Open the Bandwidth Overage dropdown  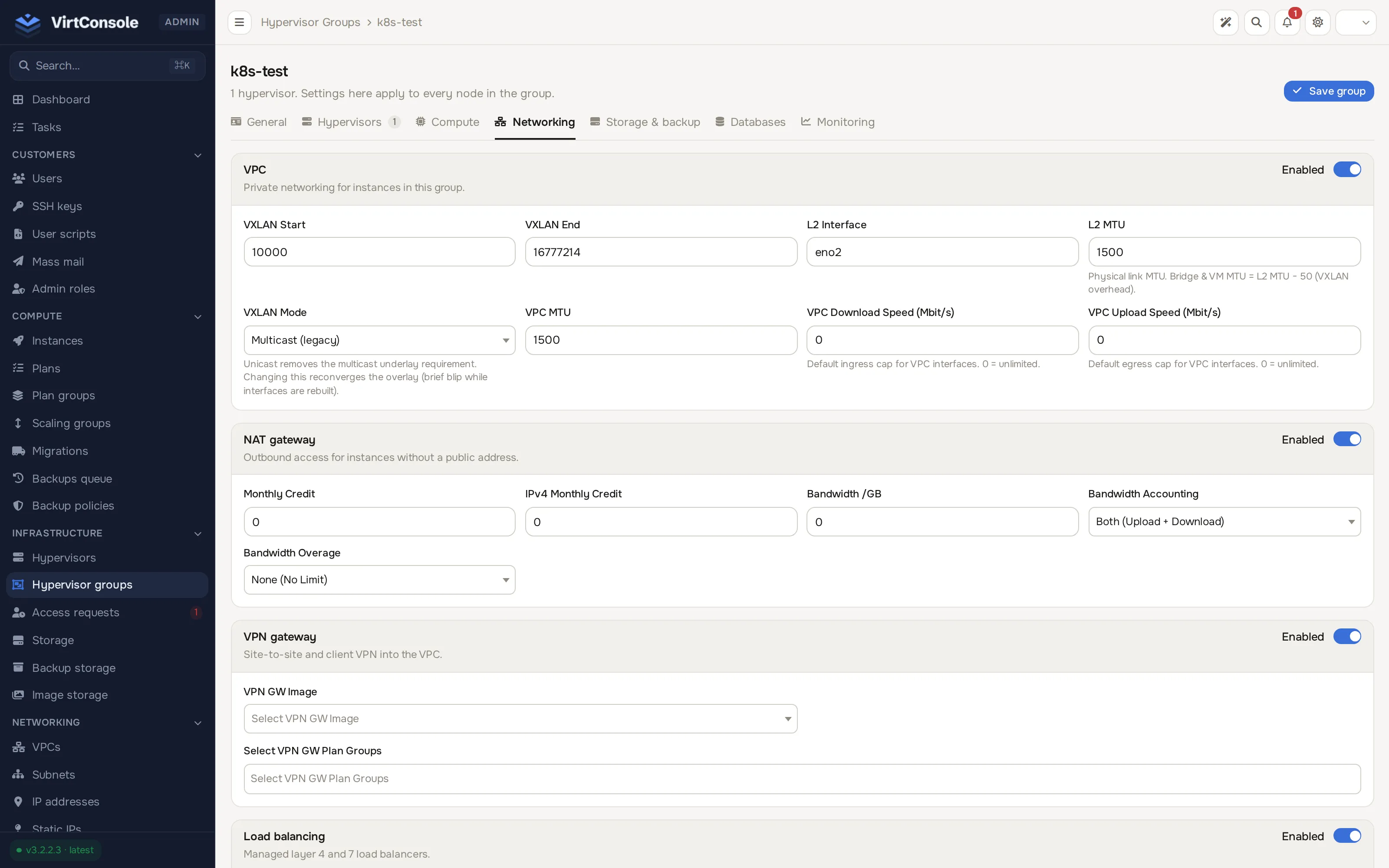pyautogui.click(x=379, y=580)
